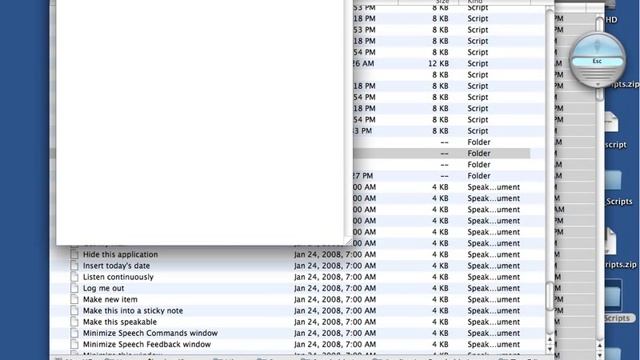Click Speak...ument kind for Listen continuously
The height and width of the screenshot is (360, 640).
pos(493,277)
